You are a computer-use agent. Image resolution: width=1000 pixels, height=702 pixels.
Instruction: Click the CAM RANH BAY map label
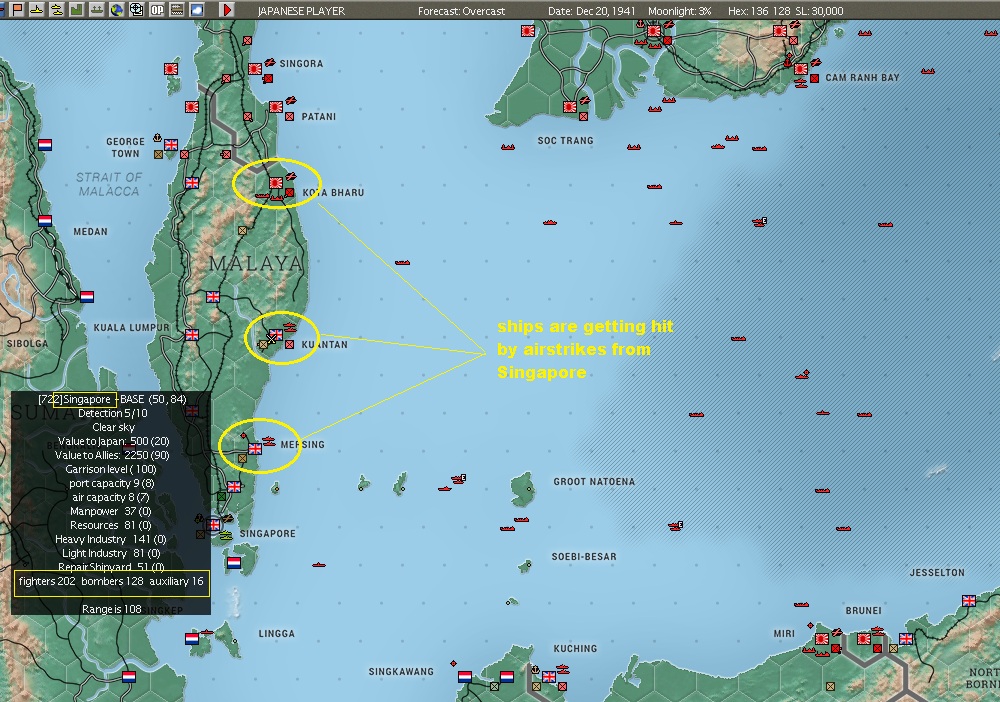862,78
